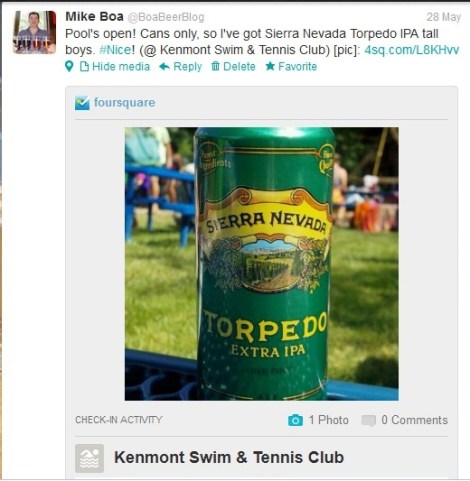The image size is (470, 481).
Task: View the 0 Comments link
Action: pos(414,420)
